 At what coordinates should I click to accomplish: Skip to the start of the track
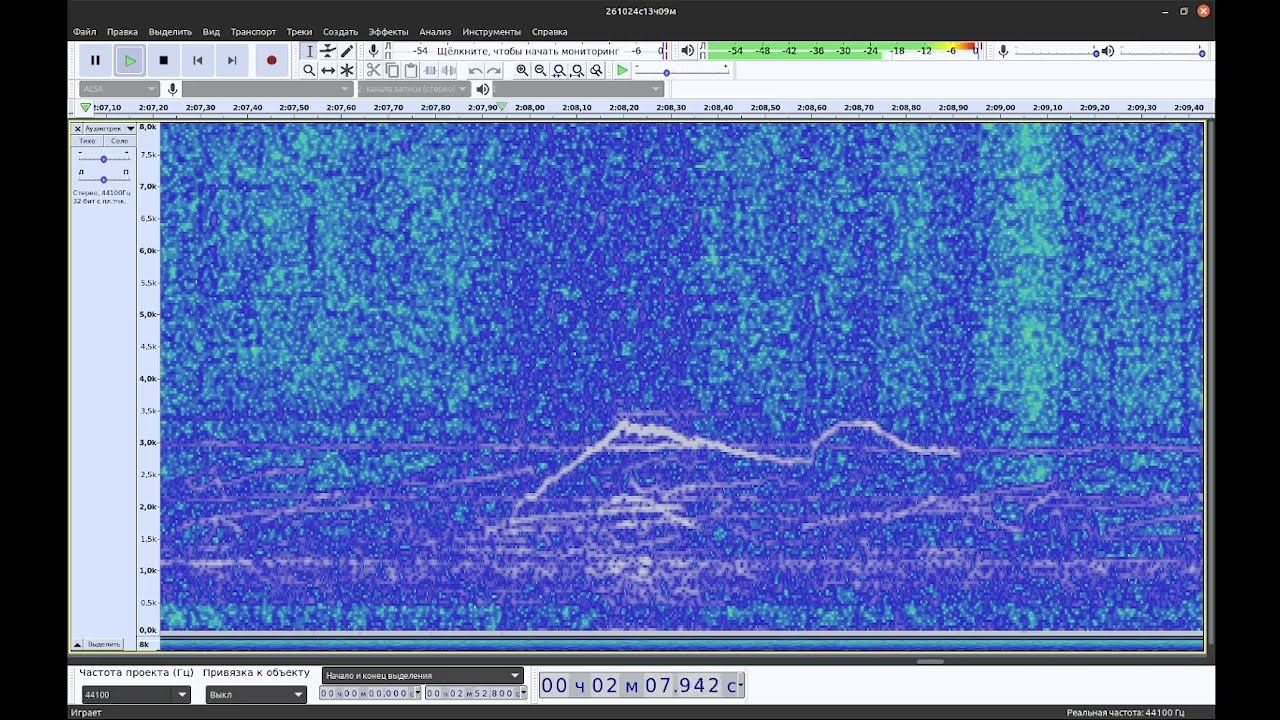[197, 60]
